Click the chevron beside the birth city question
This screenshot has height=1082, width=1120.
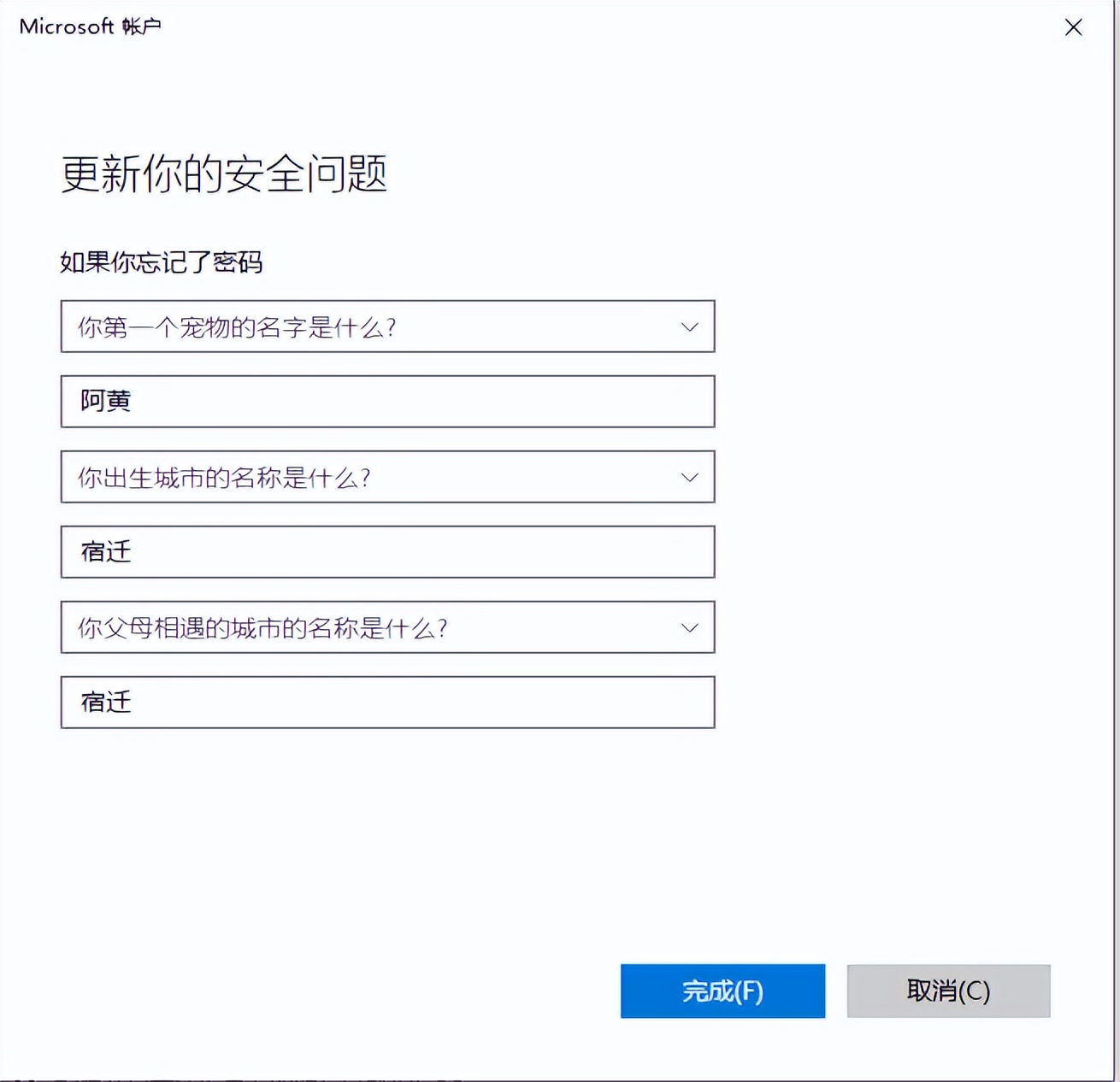(x=689, y=477)
